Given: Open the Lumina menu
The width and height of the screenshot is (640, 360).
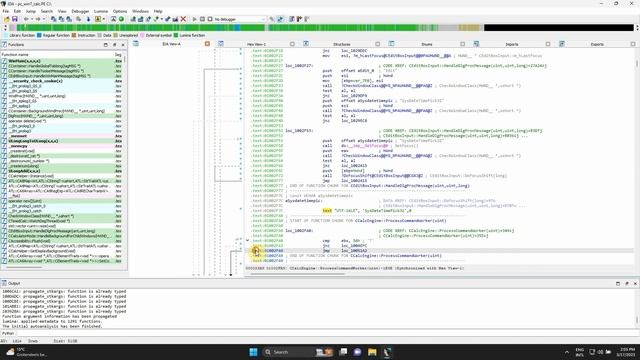Looking at the screenshot, I should (101, 11).
